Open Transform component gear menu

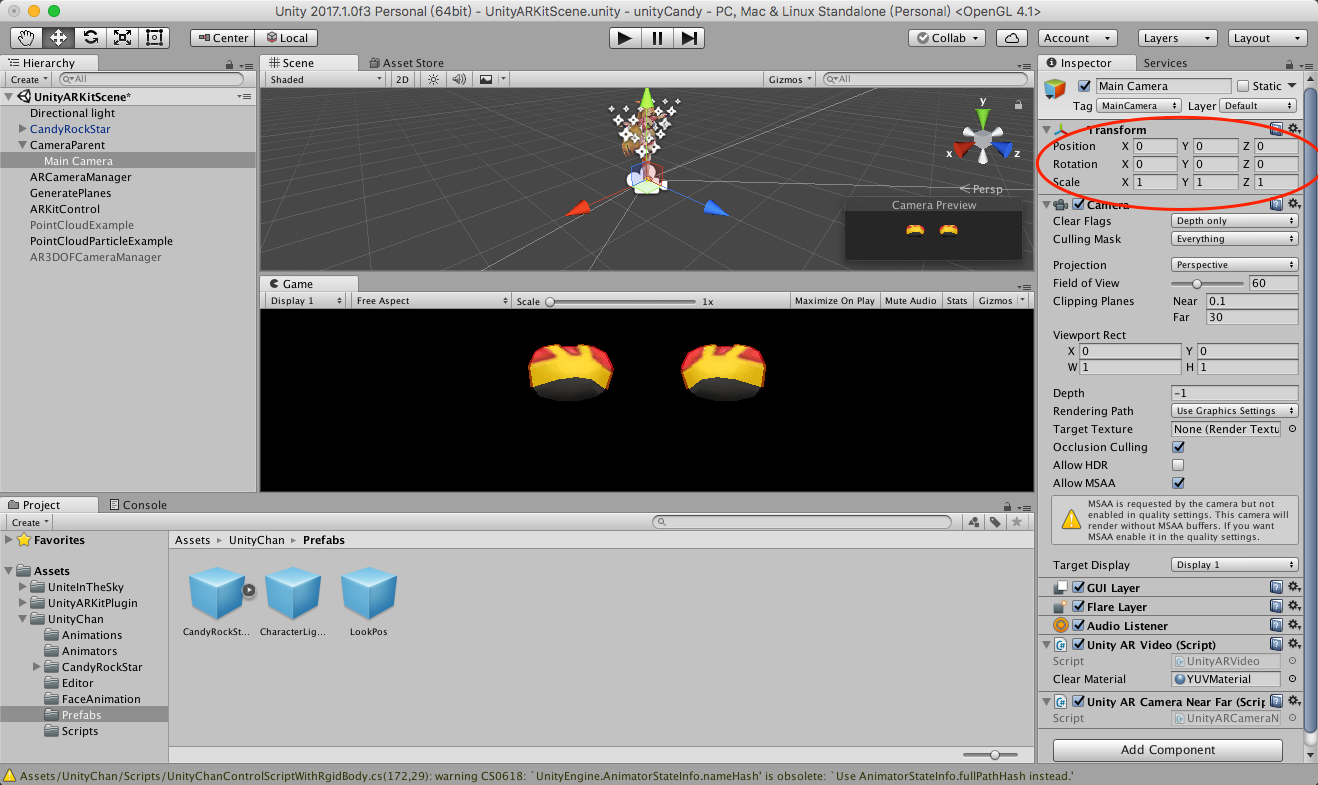pos(1293,129)
